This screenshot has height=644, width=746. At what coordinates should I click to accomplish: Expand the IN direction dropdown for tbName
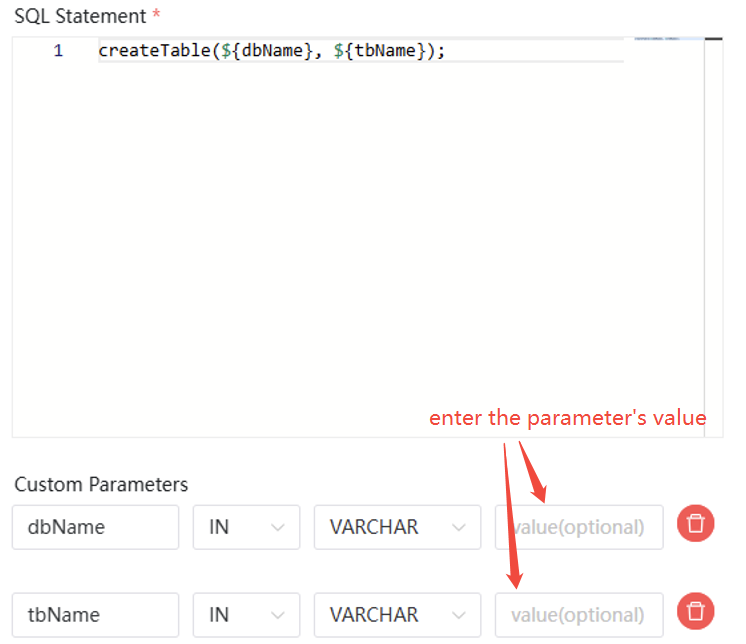tap(246, 615)
